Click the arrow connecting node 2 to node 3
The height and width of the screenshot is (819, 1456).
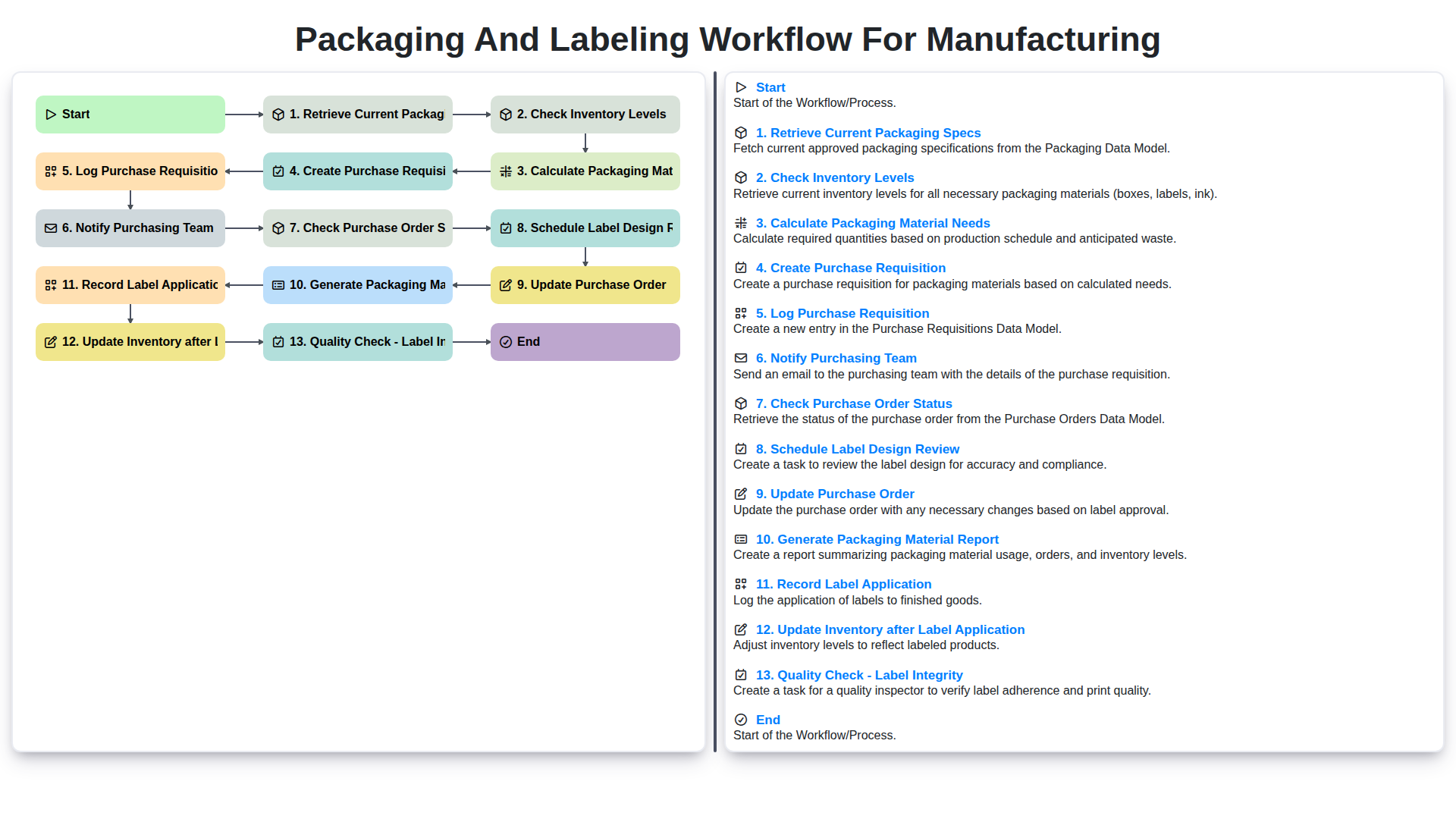point(585,143)
